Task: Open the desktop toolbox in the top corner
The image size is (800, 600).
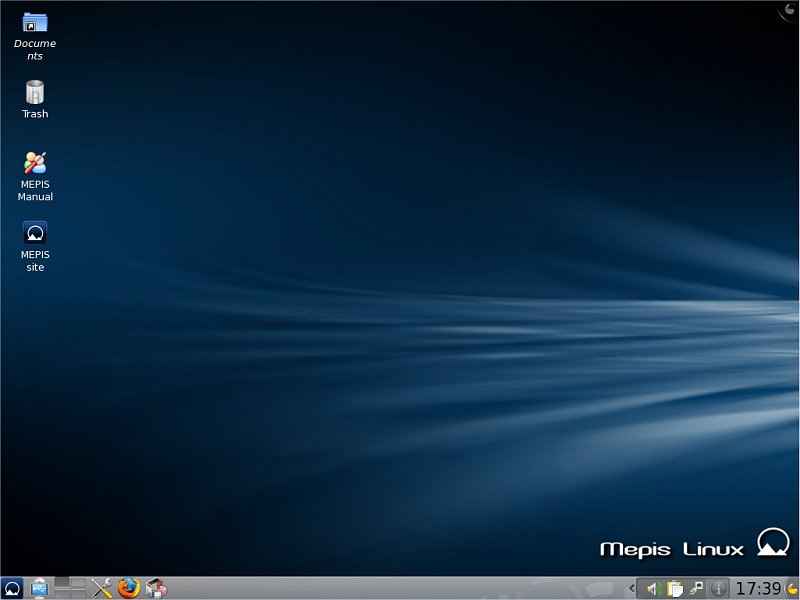Action: click(x=789, y=10)
